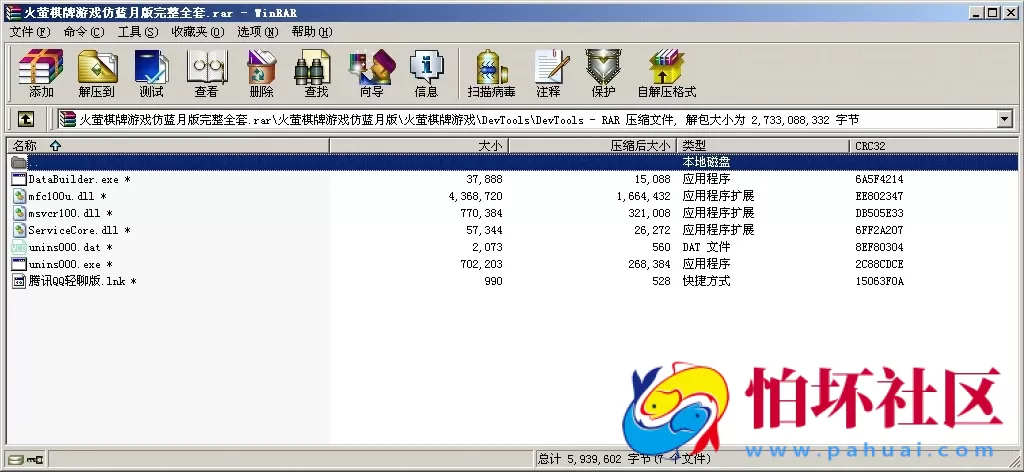
Task: Click 扫描病毒 (Virus scan) icon
Action: [491, 74]
